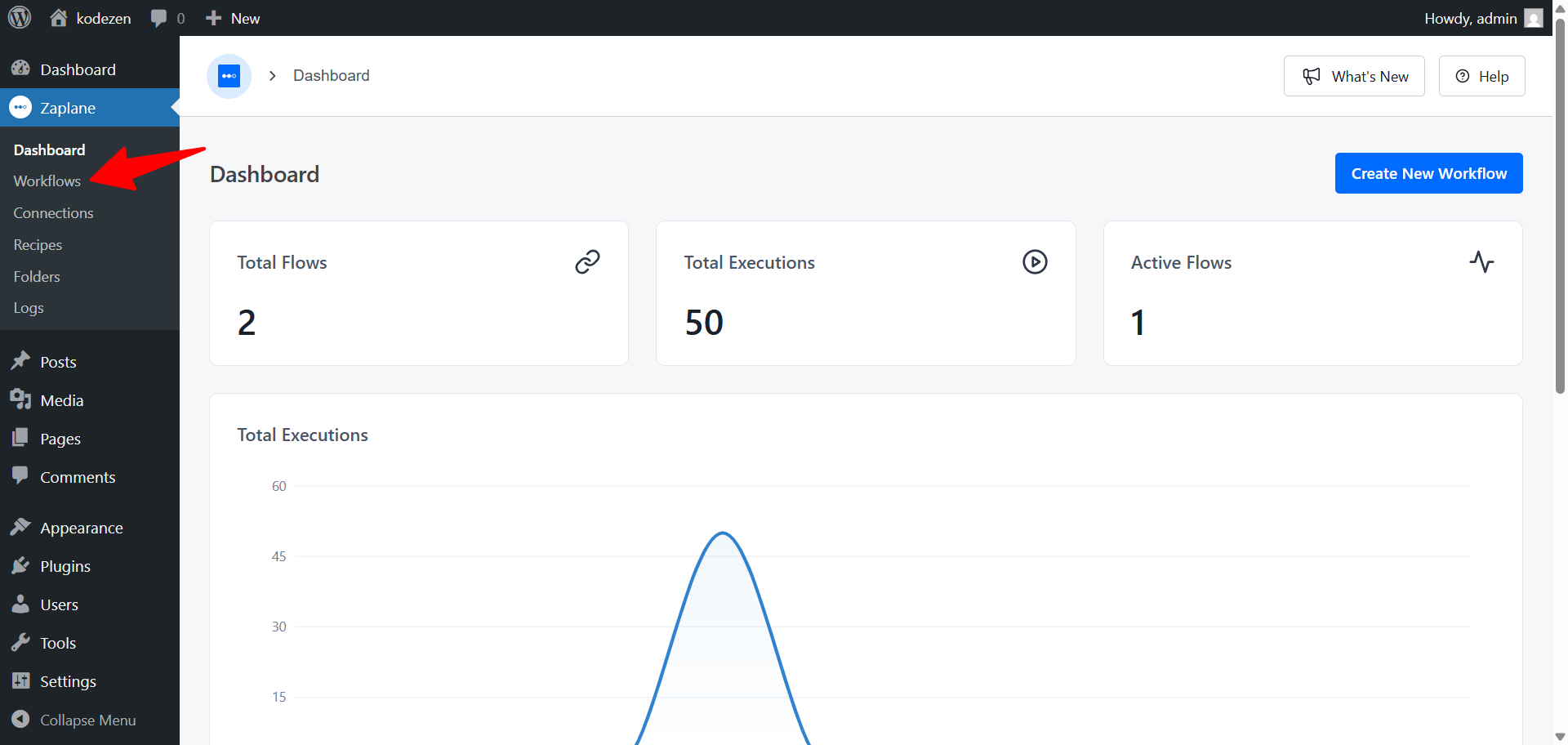Open the Appearance menu
Screen dimensions: 1568x745
pos(90,528)
